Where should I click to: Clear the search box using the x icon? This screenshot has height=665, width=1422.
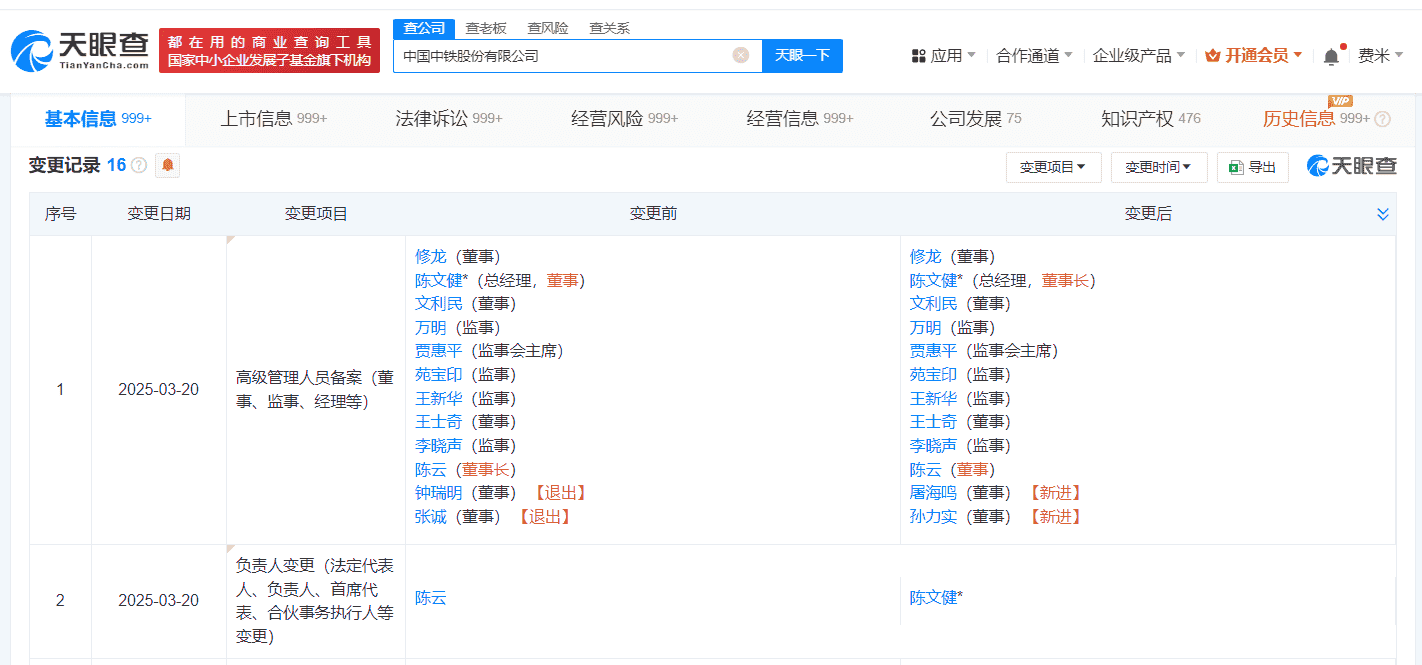(742, 55)
